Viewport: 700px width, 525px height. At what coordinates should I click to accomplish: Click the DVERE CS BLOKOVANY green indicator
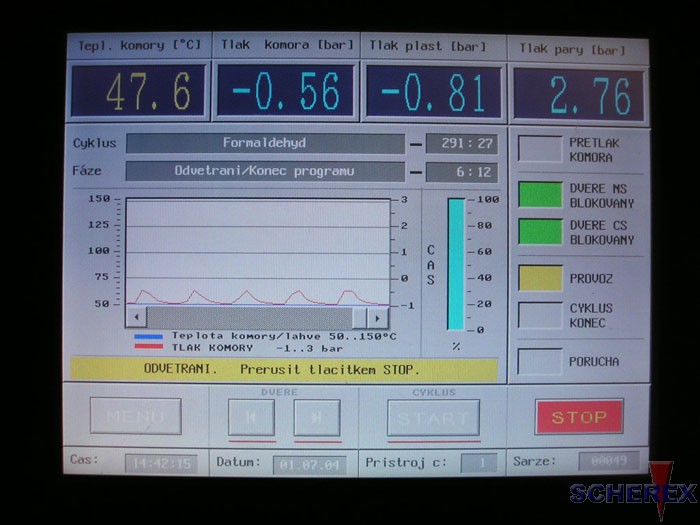point(540,231)
